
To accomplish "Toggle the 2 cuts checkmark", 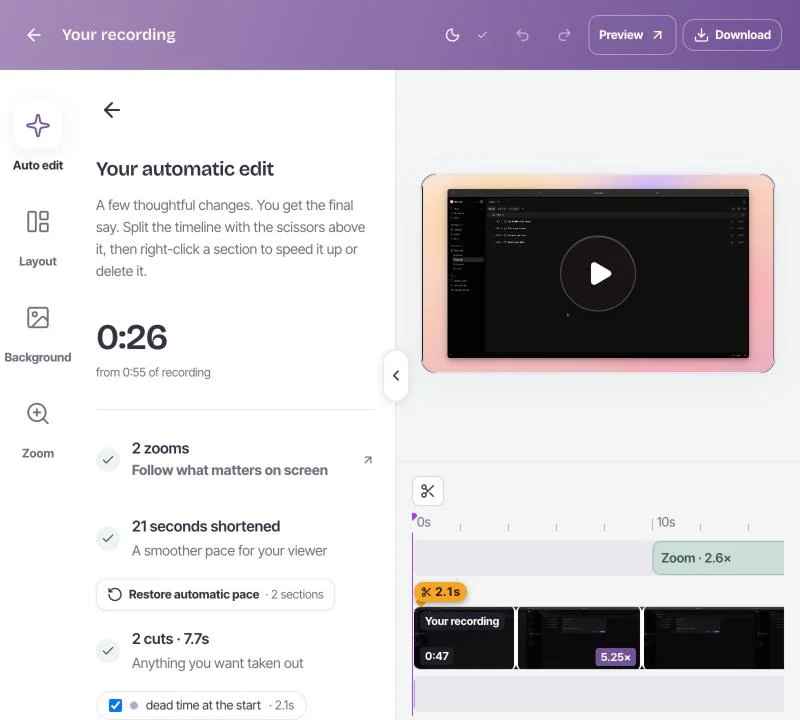I will [x=108, y=651].
